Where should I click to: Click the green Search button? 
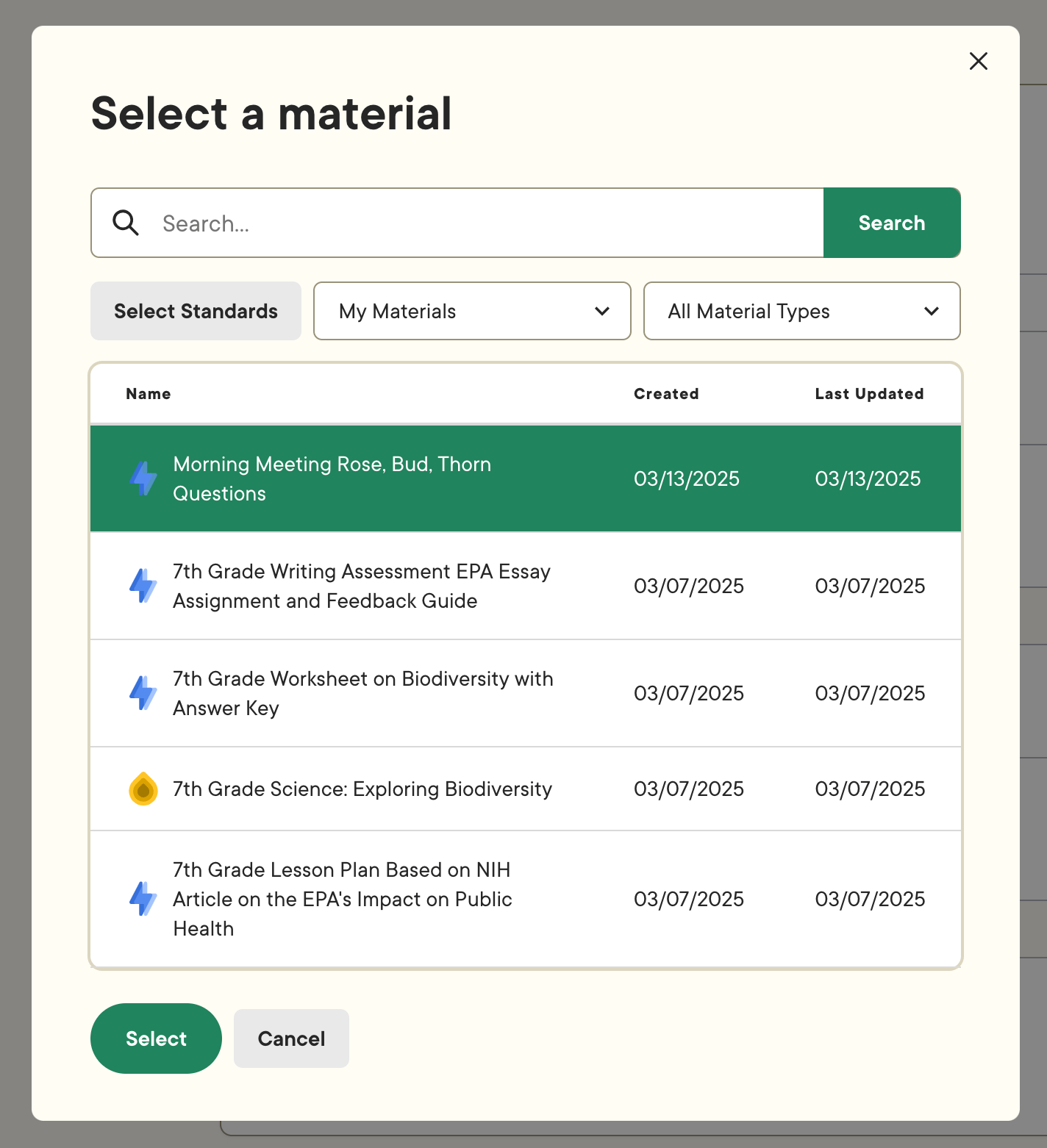(x=892, y=223)
